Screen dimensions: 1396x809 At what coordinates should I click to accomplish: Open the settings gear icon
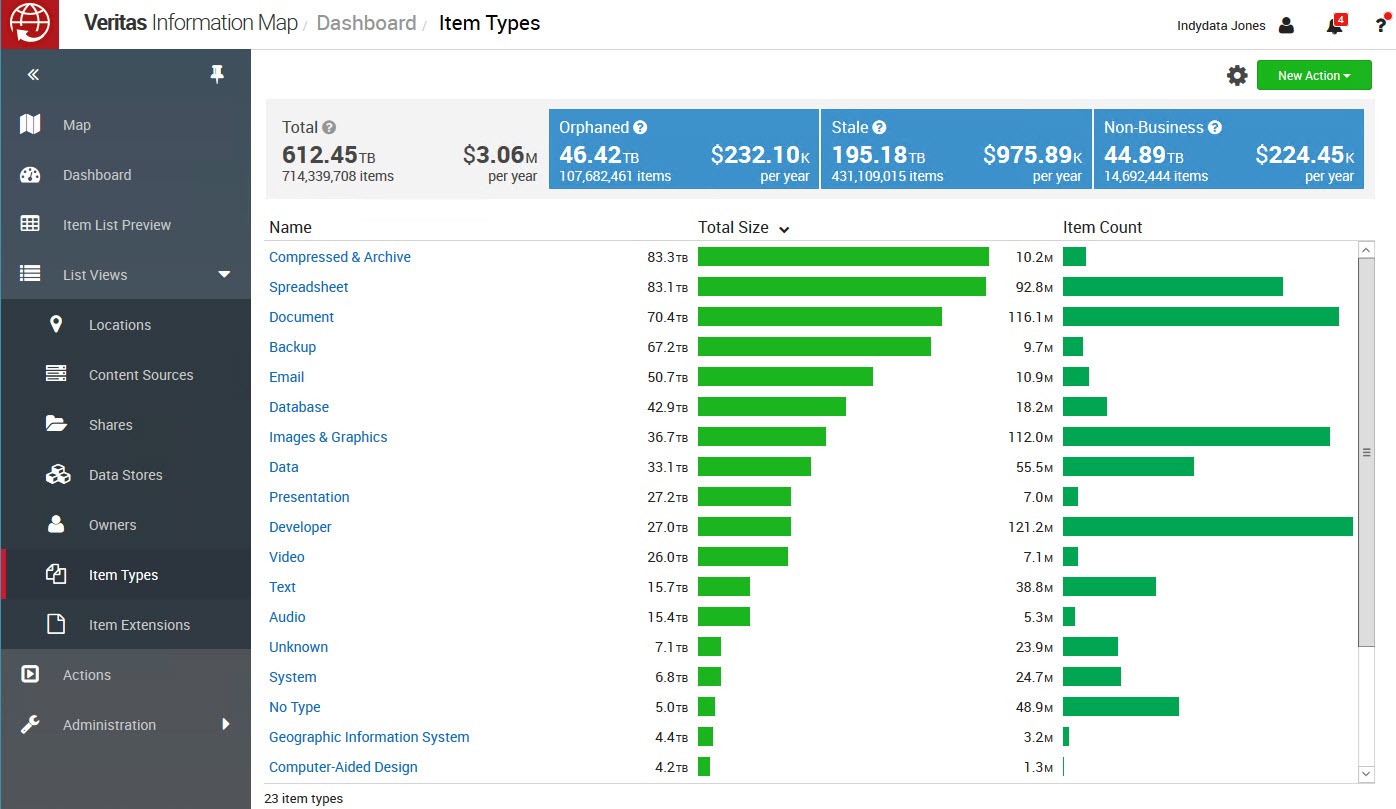(1237, 76)
